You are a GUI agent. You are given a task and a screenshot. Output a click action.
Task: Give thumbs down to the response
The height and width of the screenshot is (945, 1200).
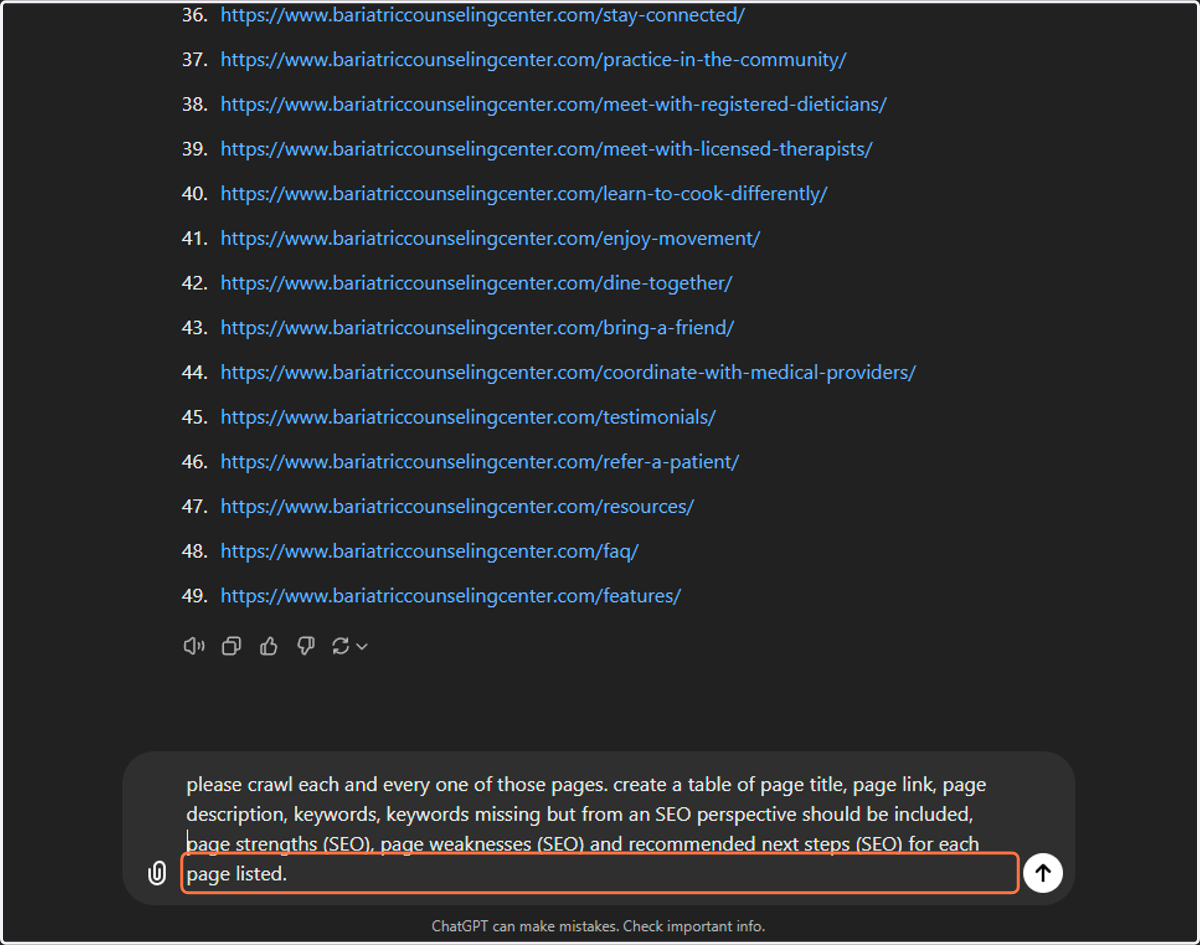point(306,647)
